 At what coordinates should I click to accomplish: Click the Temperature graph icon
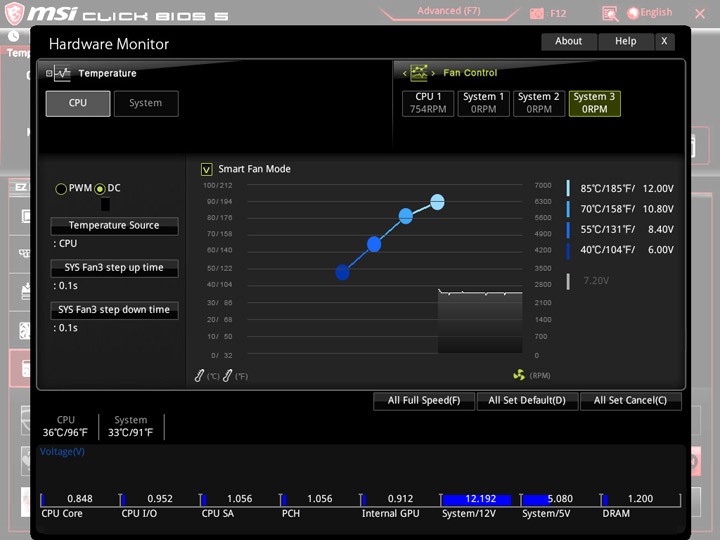pyautogui.click(x=62, y=73)
